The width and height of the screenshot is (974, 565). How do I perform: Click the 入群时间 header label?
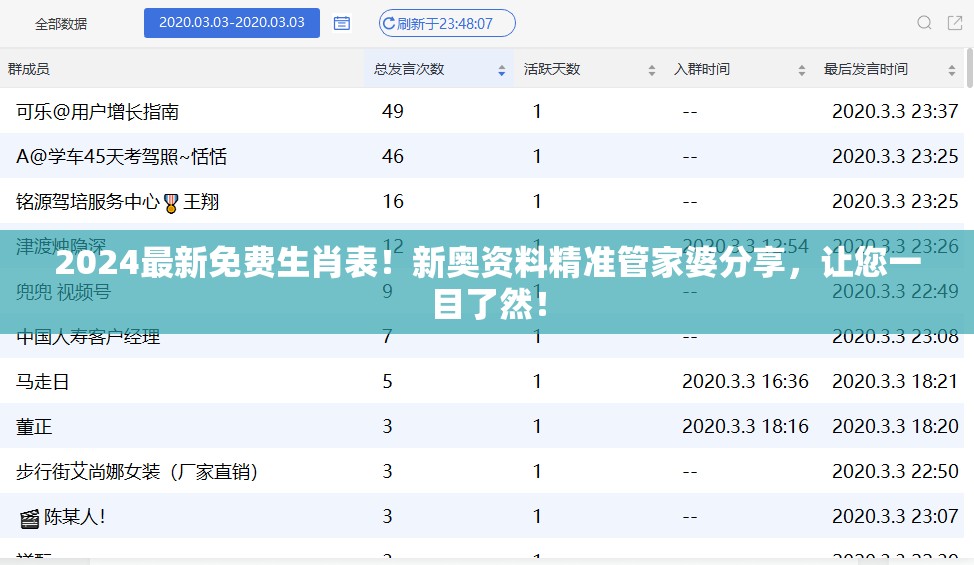click(702, 69)
